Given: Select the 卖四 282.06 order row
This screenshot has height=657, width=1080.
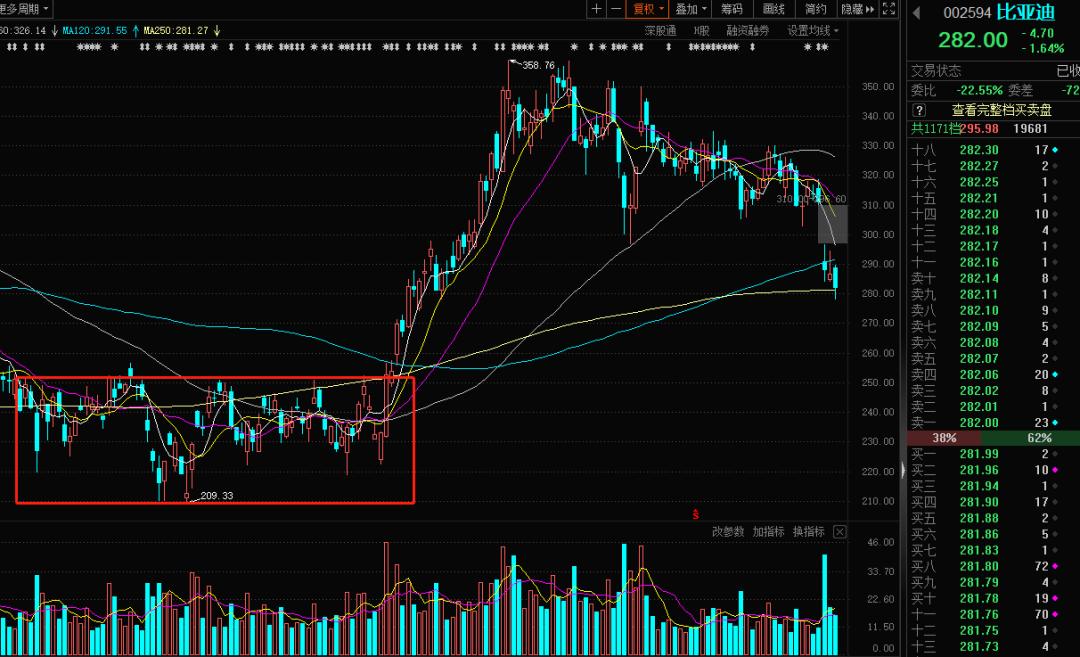Looking at the screenshot, I should click(993, 375).
